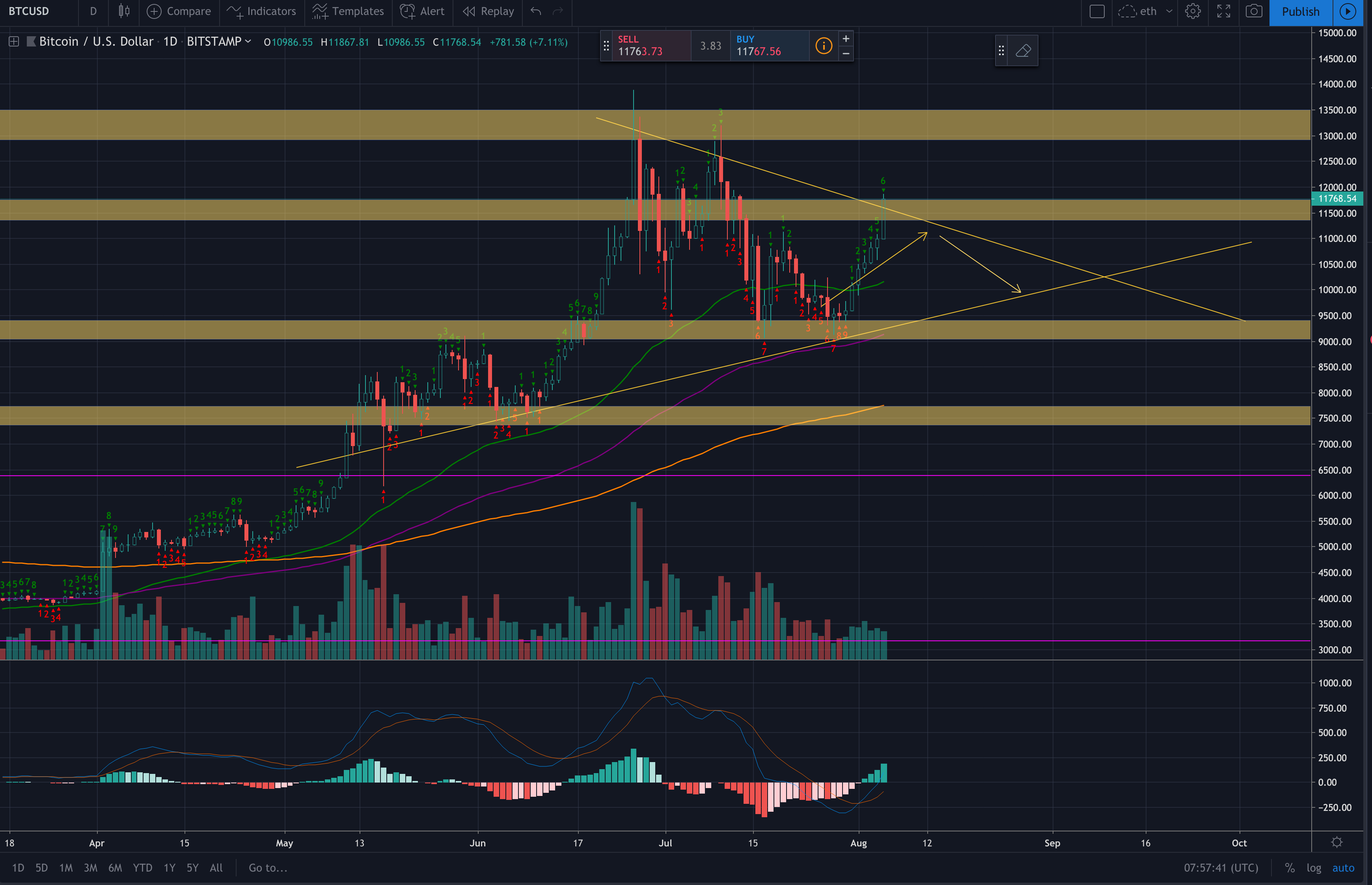Click the 11768.54 current price label
The height and width of the screenshot is (885, 1372).
point(1337,198)
